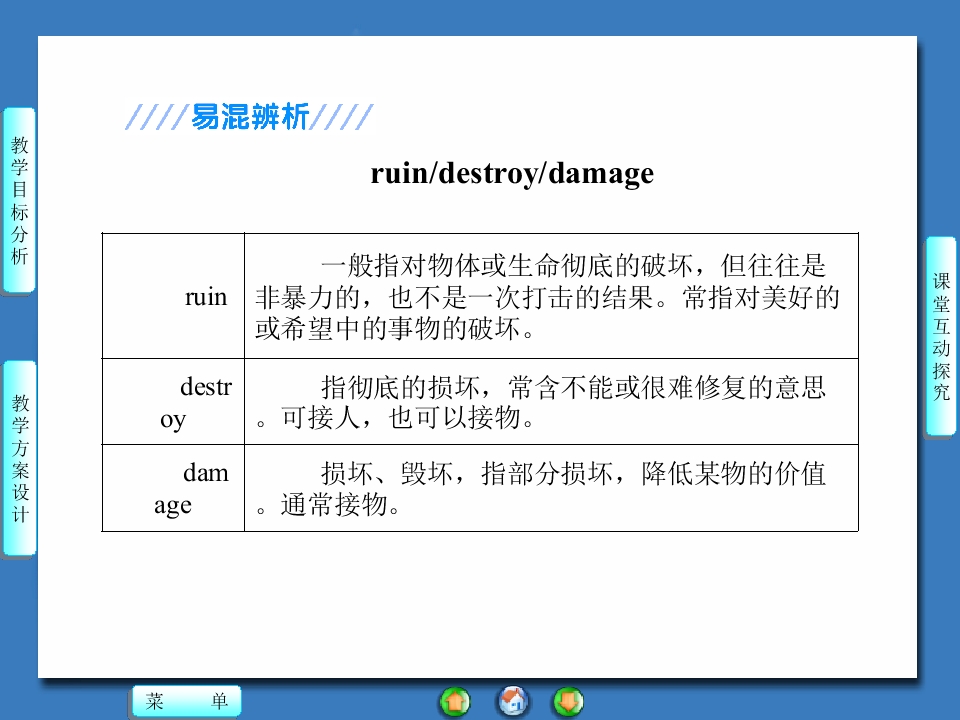This screenshot has width=960, height=720.
Task: Click the home icon at bottom
Action: pos(513,702)
